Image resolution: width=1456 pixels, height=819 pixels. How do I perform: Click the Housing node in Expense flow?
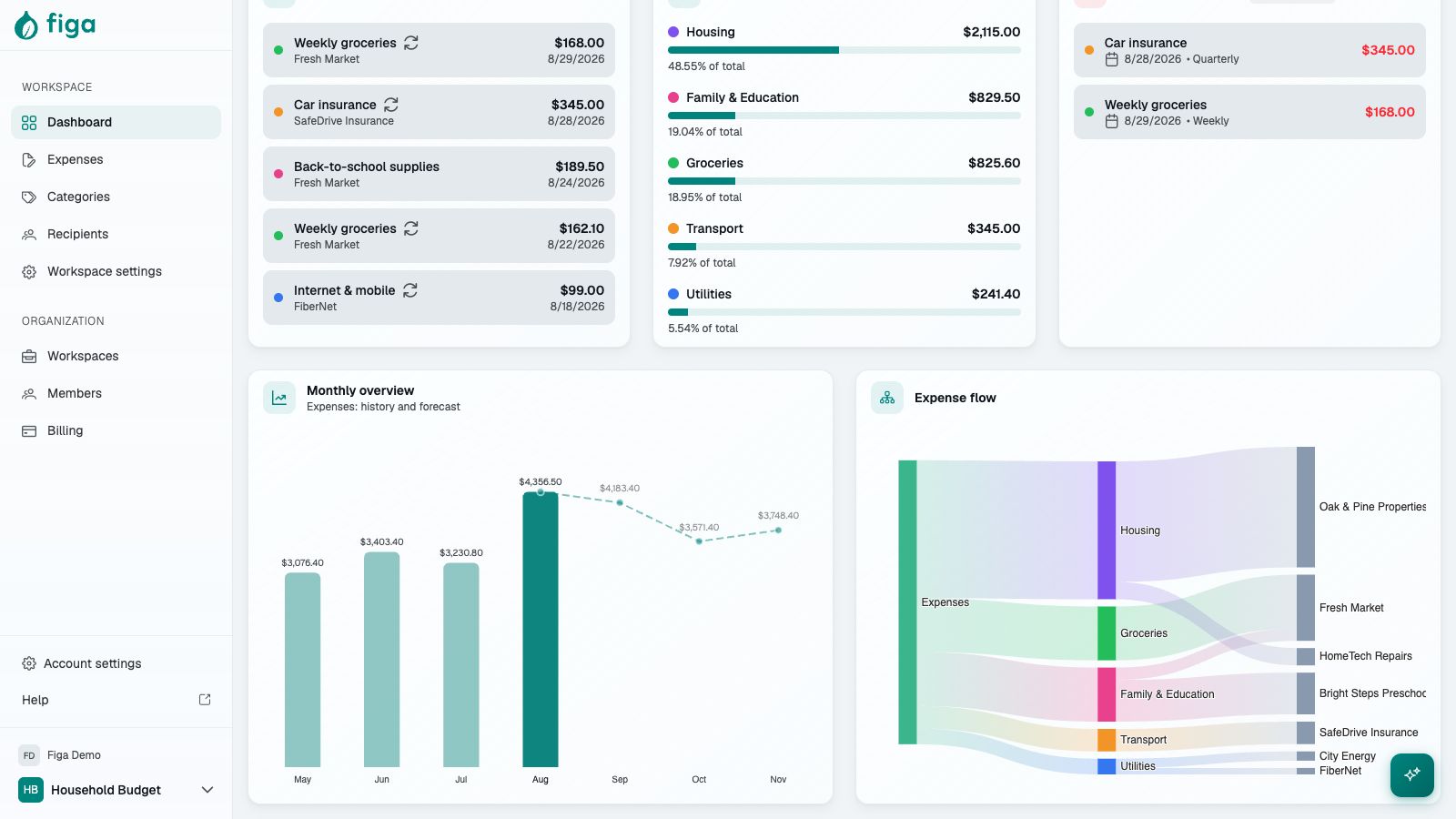click(1107, 530)
